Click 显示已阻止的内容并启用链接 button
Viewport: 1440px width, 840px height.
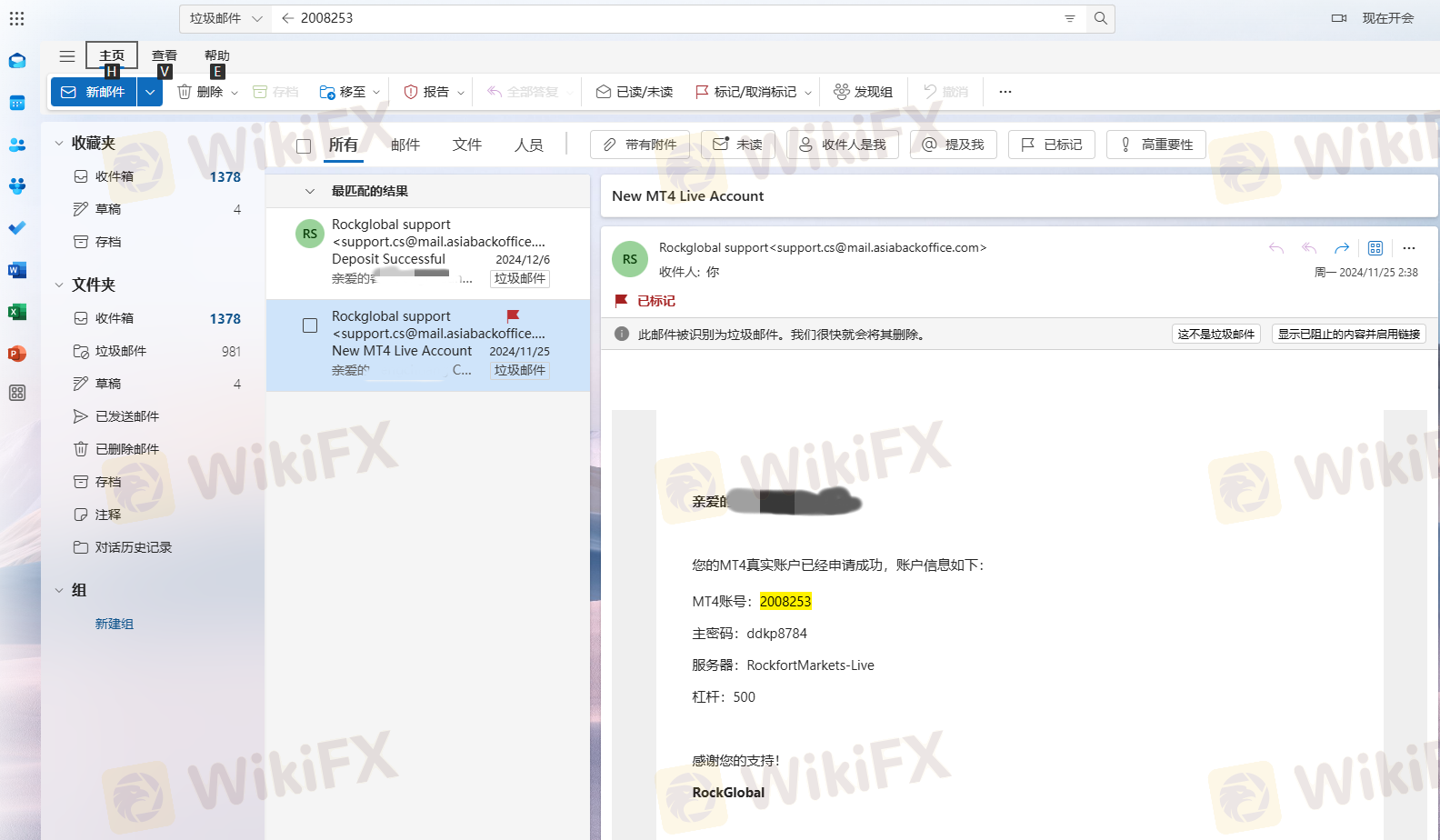[x=1349, y=335]
